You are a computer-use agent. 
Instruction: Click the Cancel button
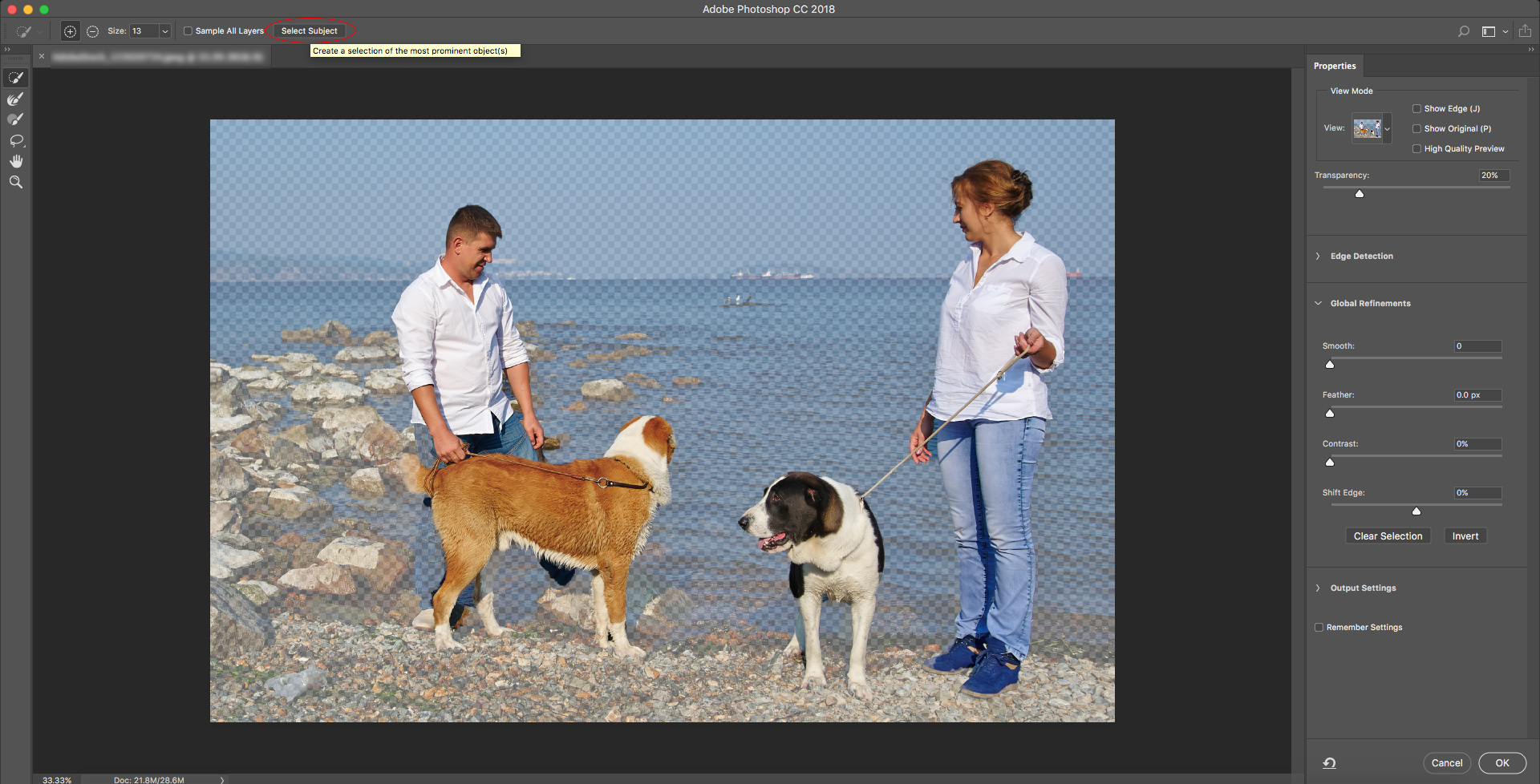(1447, 763)
